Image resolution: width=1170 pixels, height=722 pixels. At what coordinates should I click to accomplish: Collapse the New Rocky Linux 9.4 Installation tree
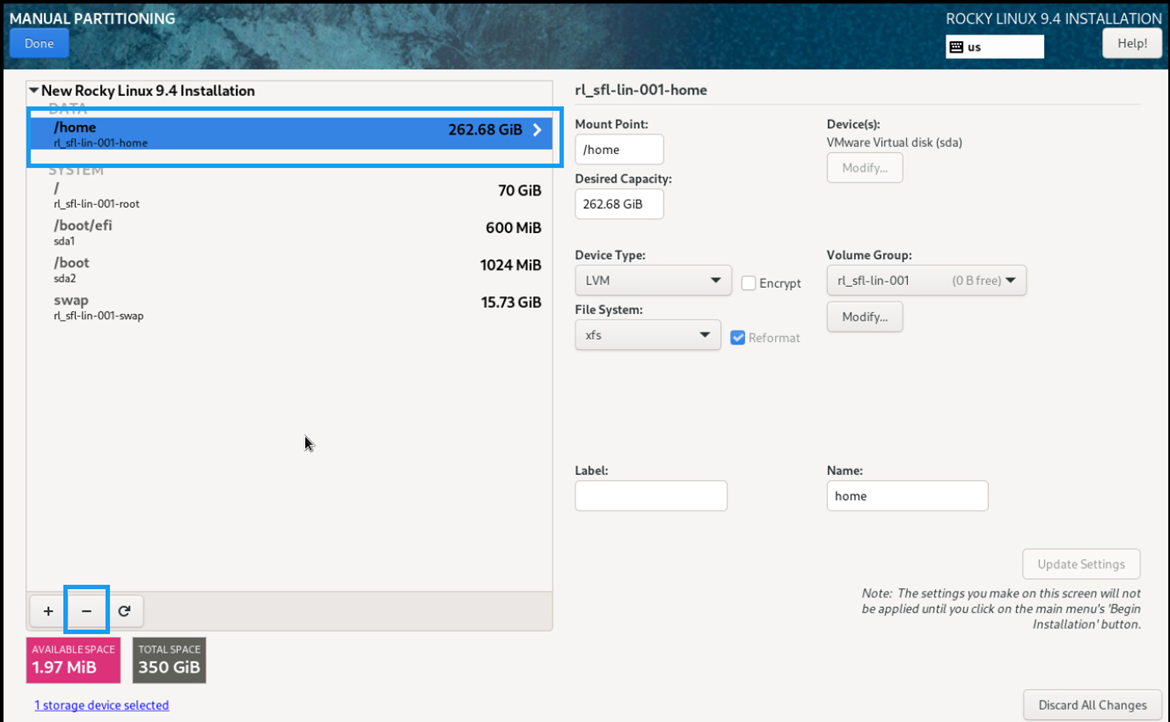point(34,90)
